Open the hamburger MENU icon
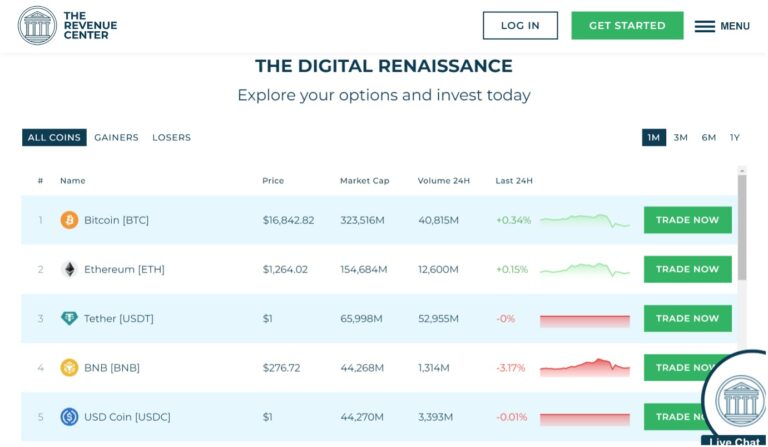Screen dimensions: 768x447 (705, 26)
